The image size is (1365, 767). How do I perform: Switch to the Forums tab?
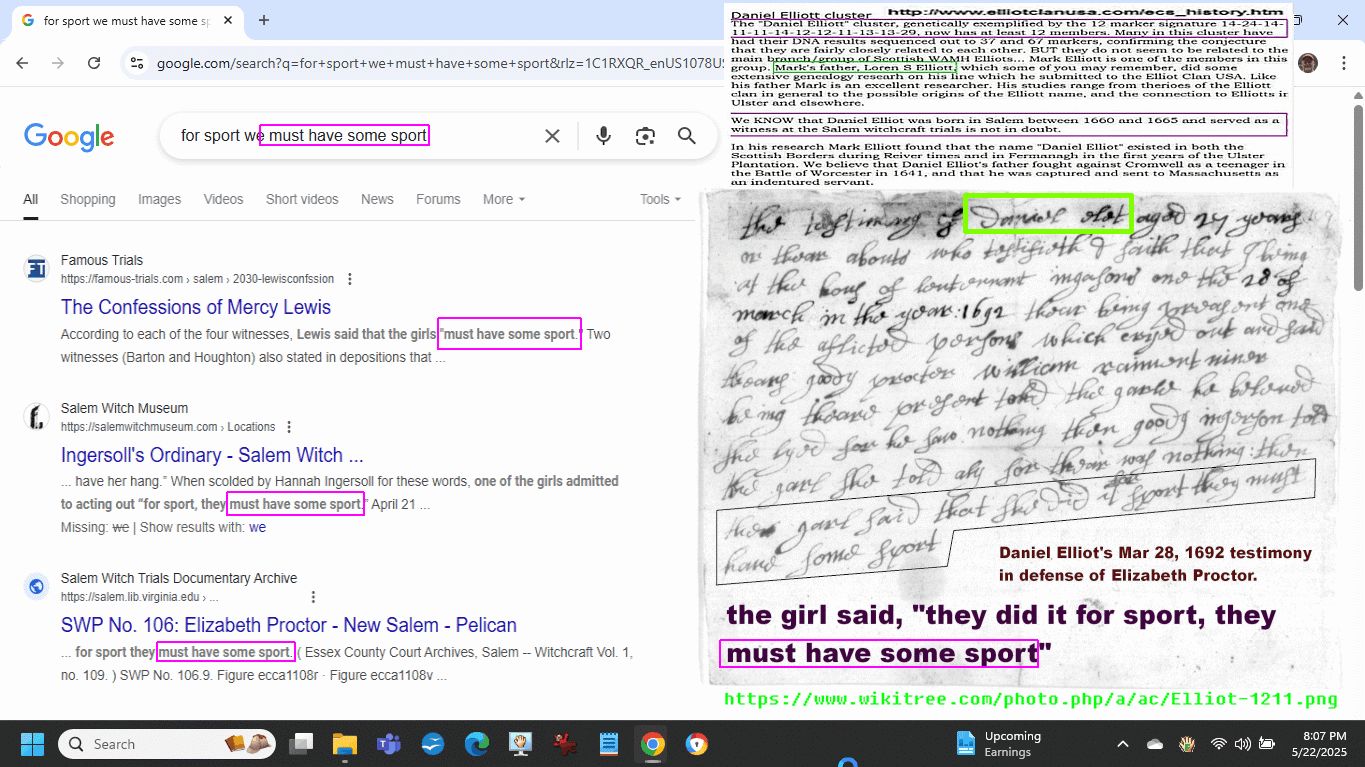click(438, 199)
